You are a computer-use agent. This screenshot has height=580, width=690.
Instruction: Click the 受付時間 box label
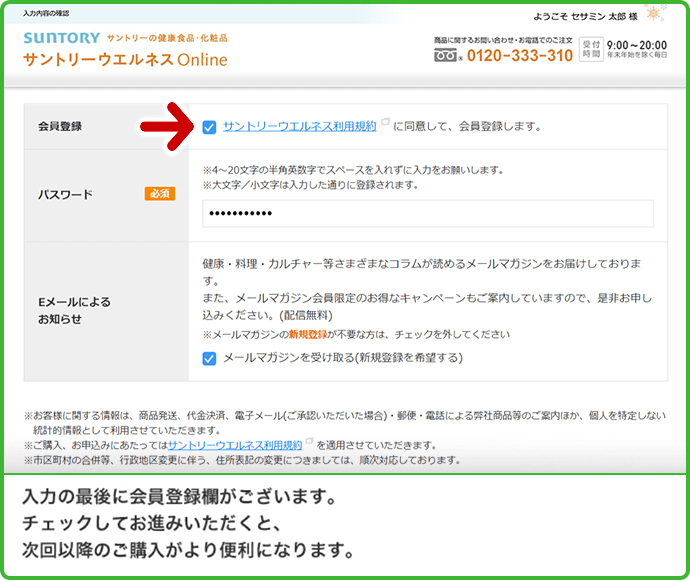(x=591, y=49)
